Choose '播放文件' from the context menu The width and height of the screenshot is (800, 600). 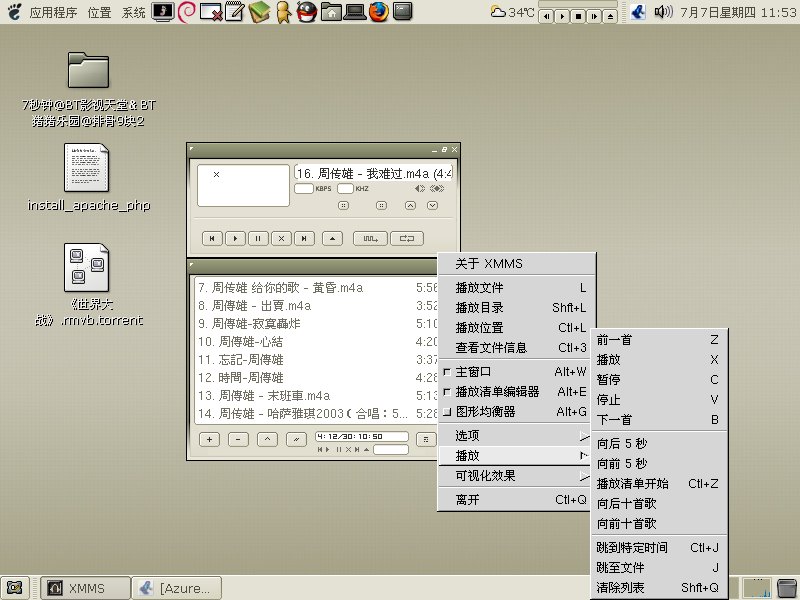point(516,288)
